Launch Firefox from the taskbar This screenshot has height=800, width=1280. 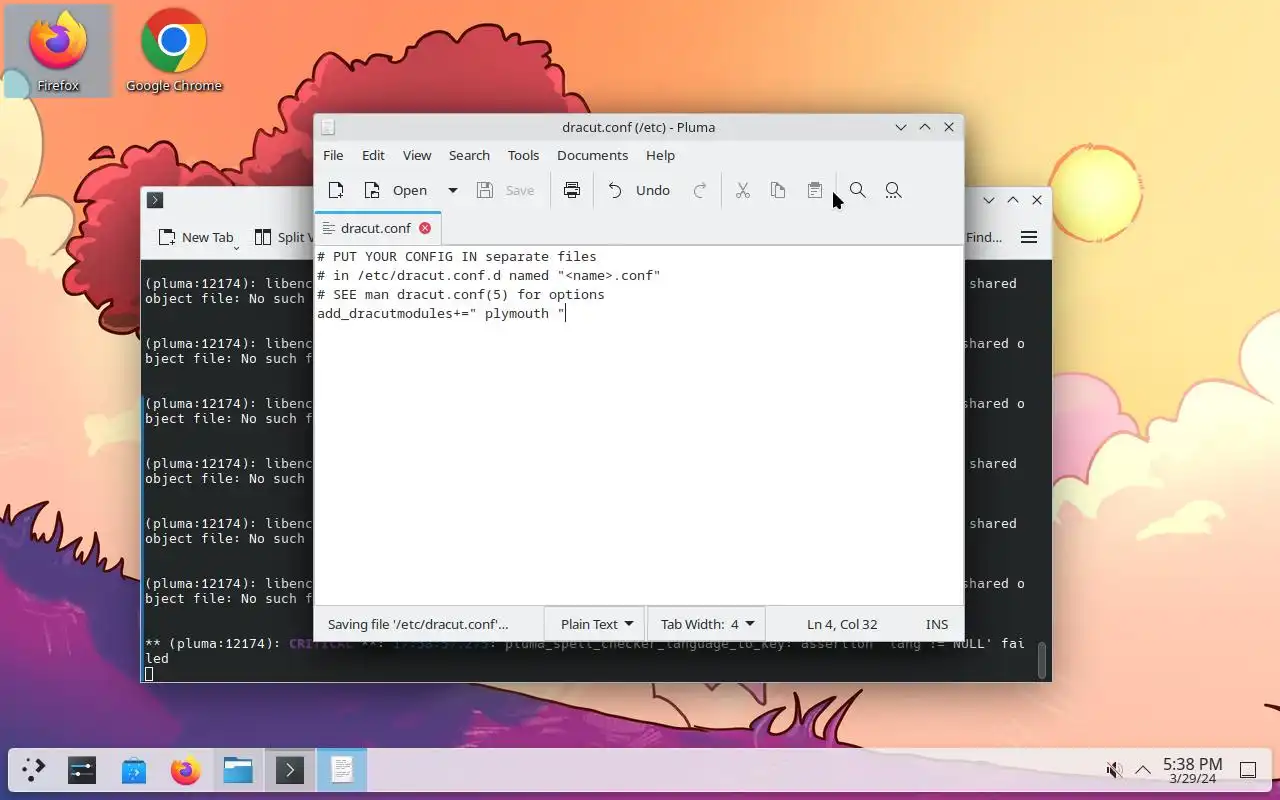[186, 770]
